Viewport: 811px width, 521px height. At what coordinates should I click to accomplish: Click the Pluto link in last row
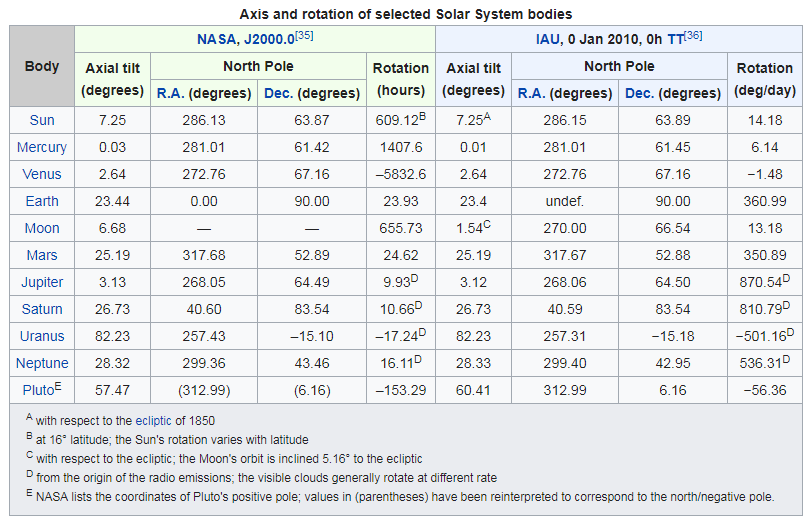click(x=39, y=390)
